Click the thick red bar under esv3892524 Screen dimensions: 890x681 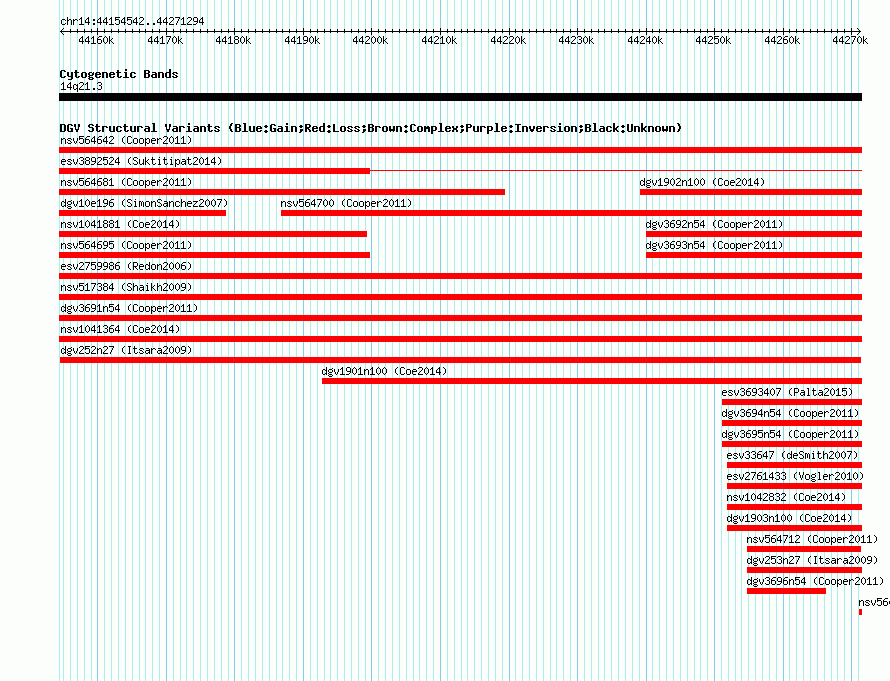tap(215, 171)
